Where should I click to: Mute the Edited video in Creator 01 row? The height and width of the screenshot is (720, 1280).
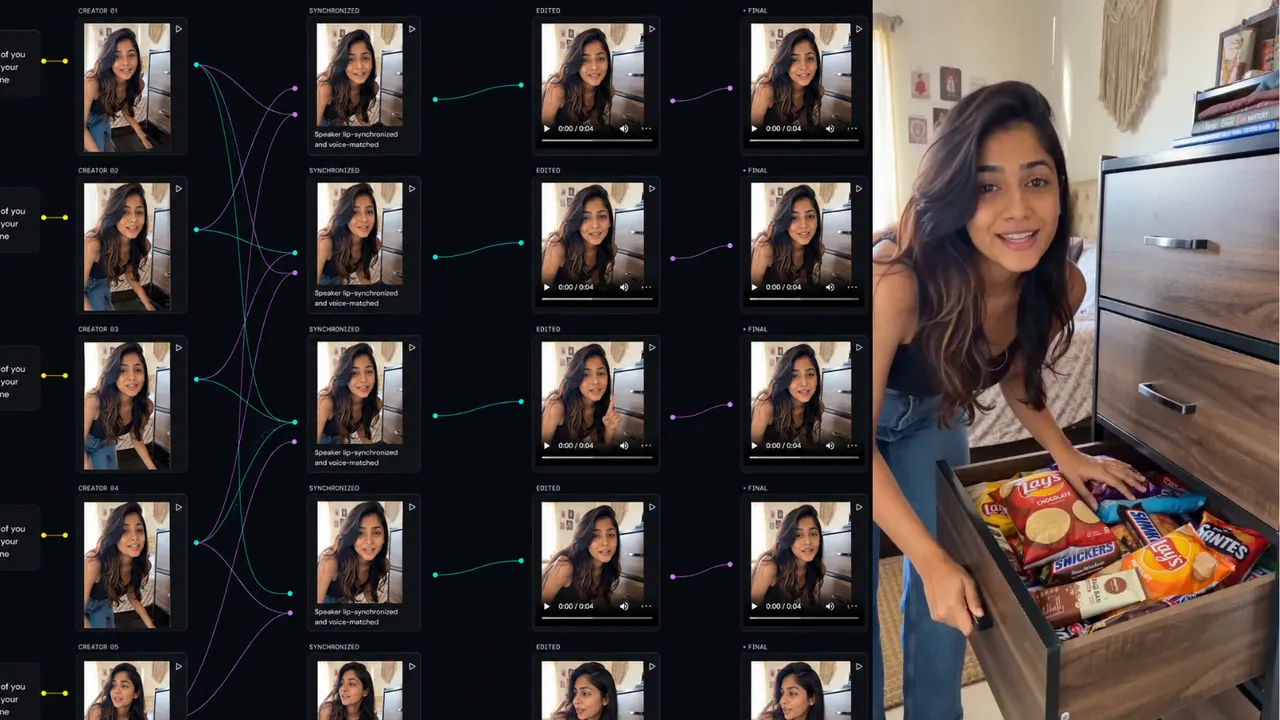coord(624,128)
